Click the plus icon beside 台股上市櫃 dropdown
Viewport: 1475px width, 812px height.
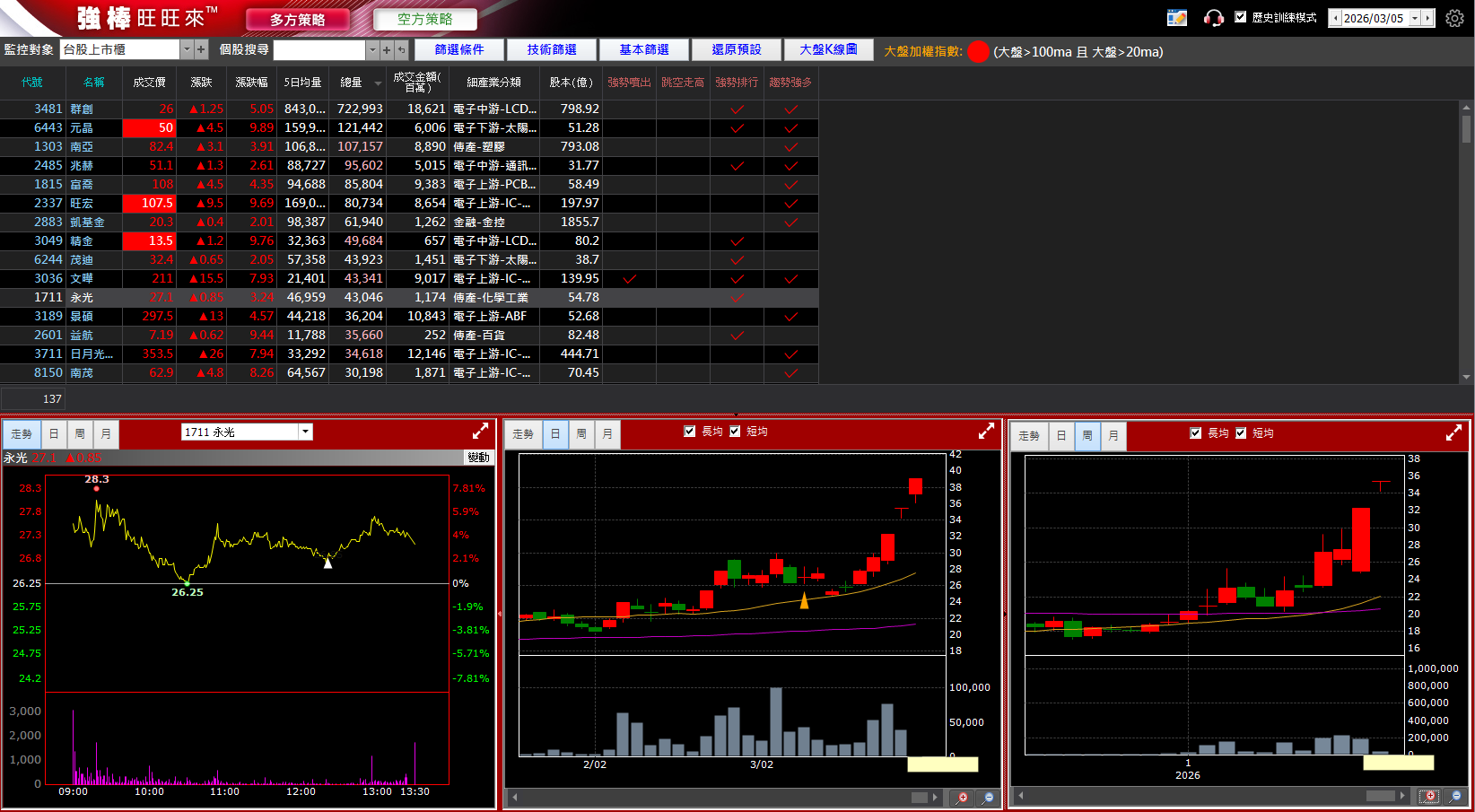click(201, 50)
